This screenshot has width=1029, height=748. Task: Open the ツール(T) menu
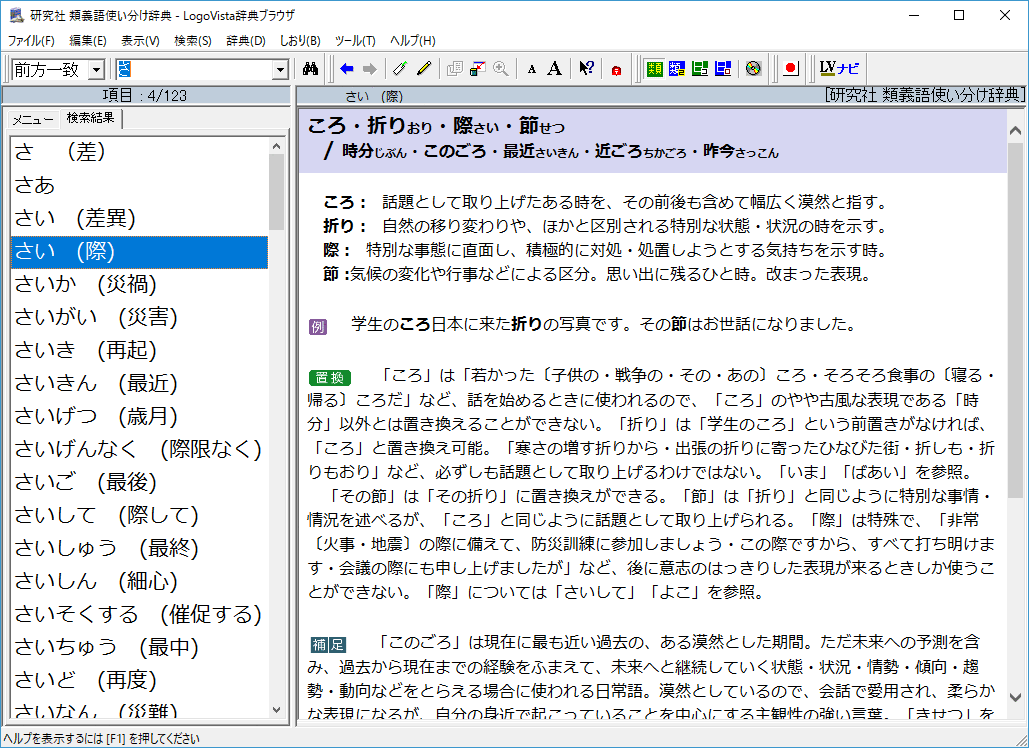pos(355,41)
